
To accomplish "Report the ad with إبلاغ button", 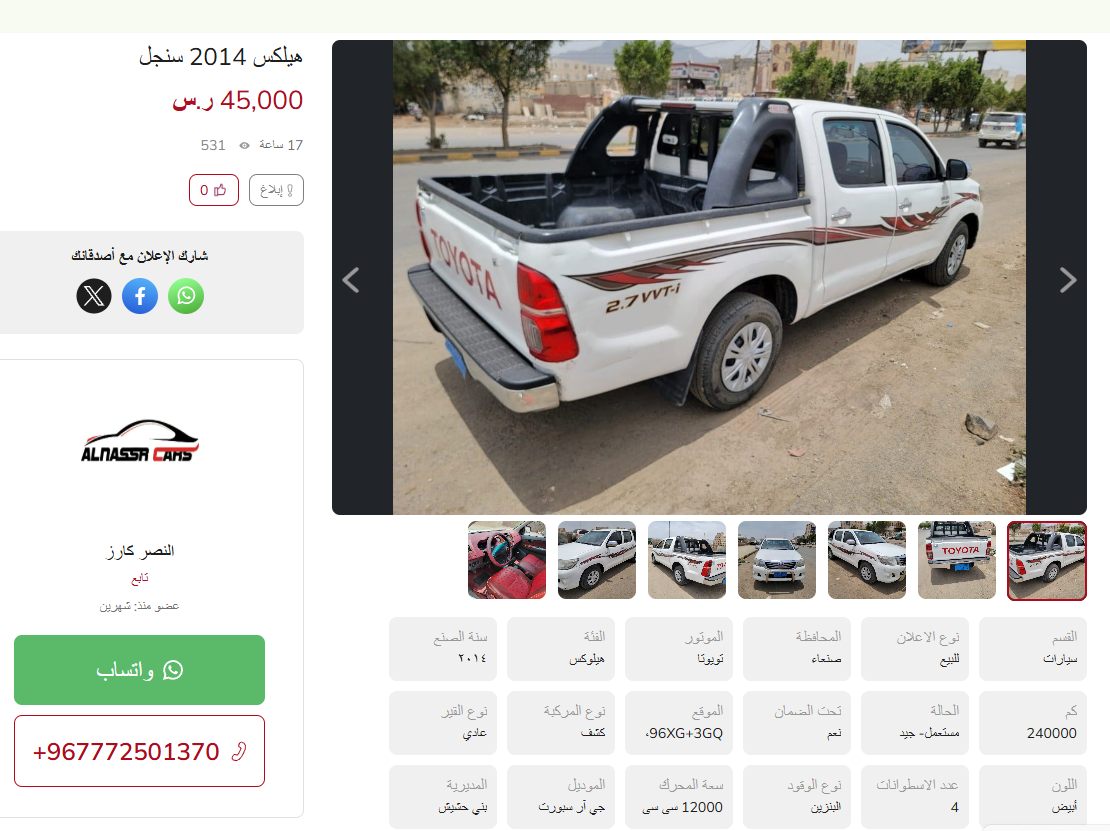I will 276,190.
